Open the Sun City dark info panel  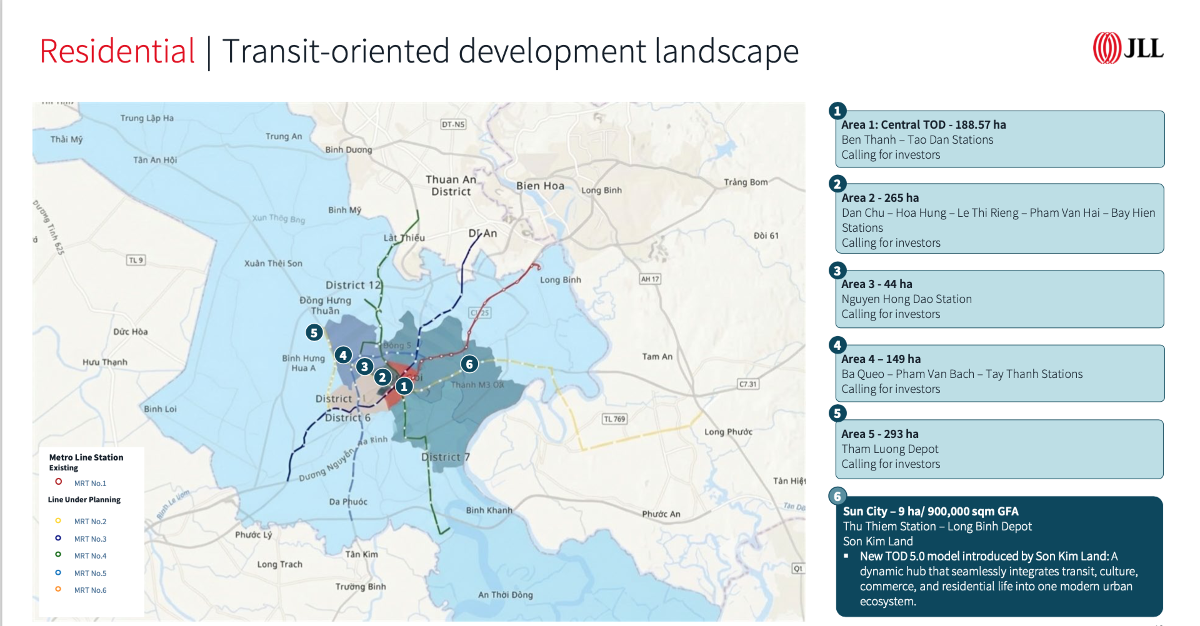(x=1000, y=556)
